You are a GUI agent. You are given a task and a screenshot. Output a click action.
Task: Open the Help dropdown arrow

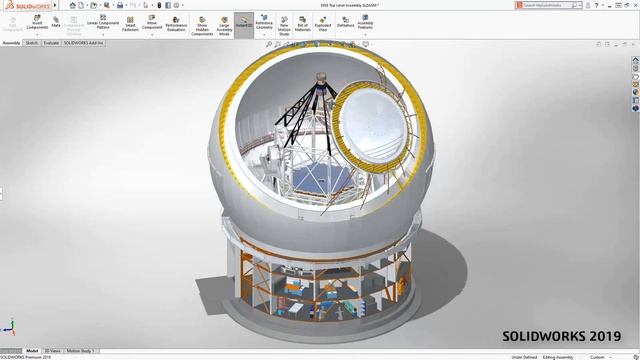point(602,5)
